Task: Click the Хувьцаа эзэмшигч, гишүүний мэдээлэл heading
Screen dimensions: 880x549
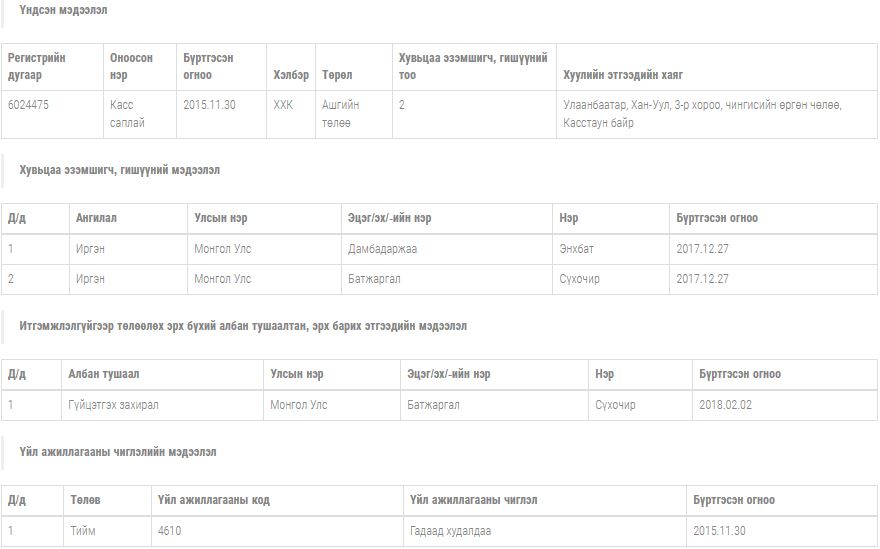Action: tap(119, 170)
